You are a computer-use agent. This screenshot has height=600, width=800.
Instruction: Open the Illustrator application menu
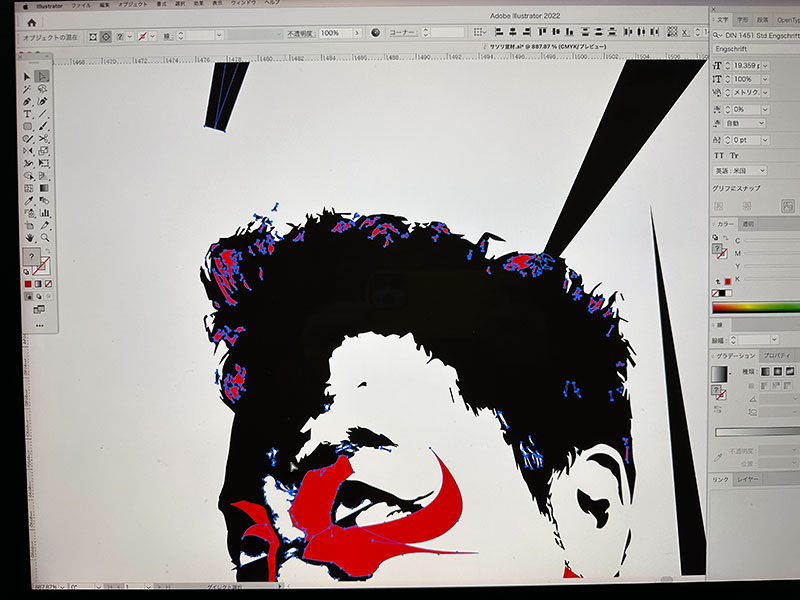point(49,6)
